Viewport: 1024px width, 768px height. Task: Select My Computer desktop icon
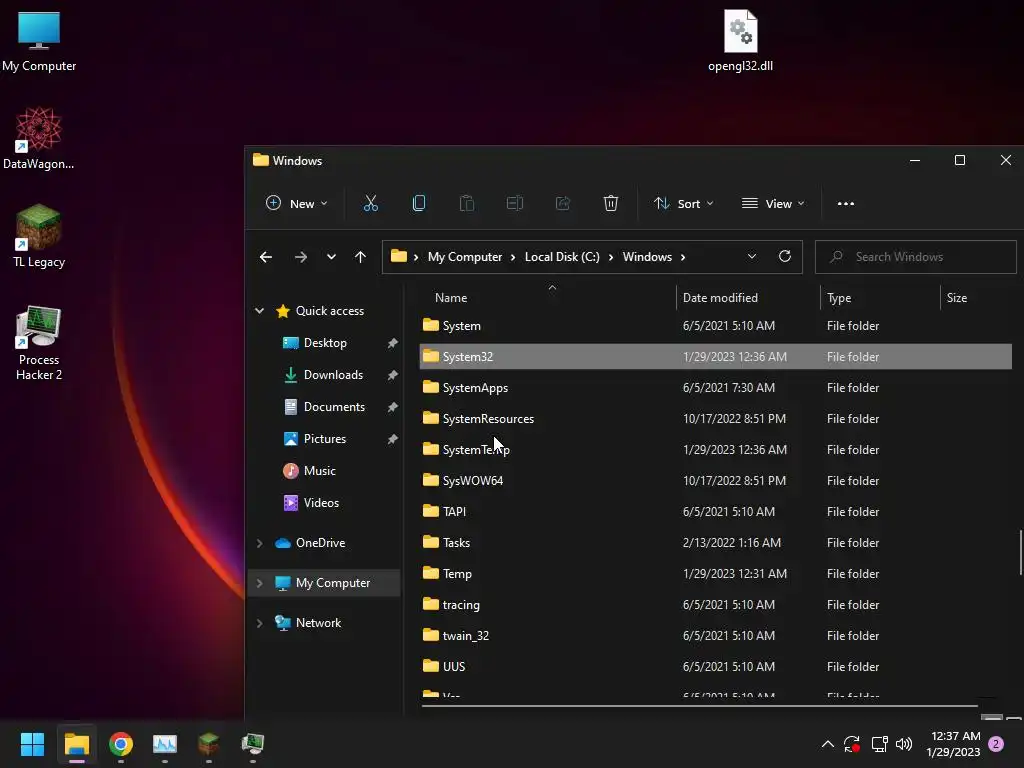39,41
